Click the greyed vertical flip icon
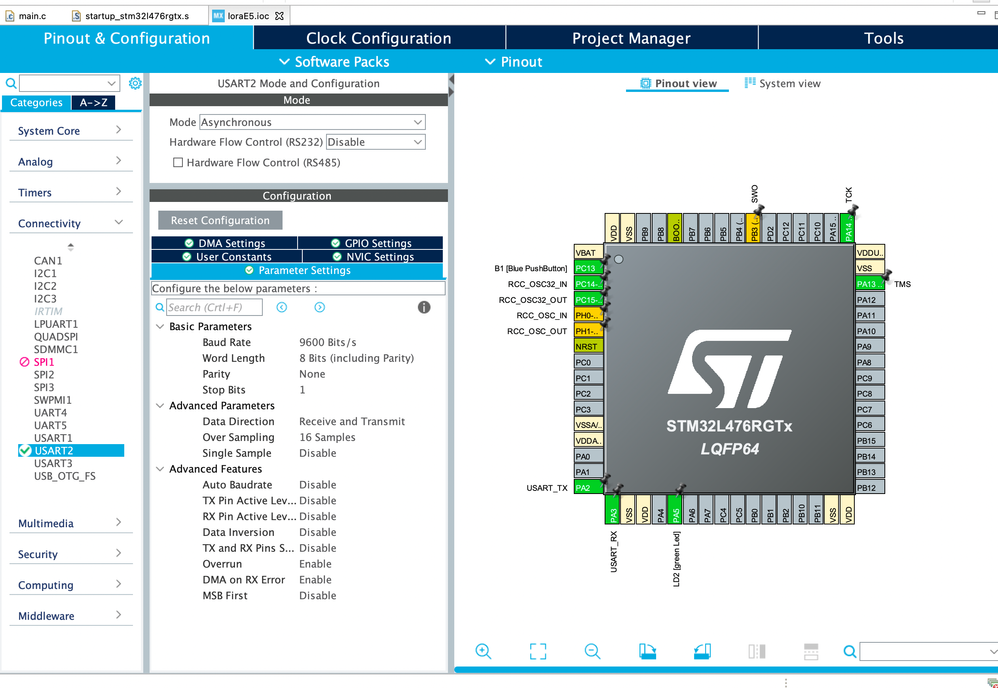Screen dimensions: 998x688 (x=811, y=651)
